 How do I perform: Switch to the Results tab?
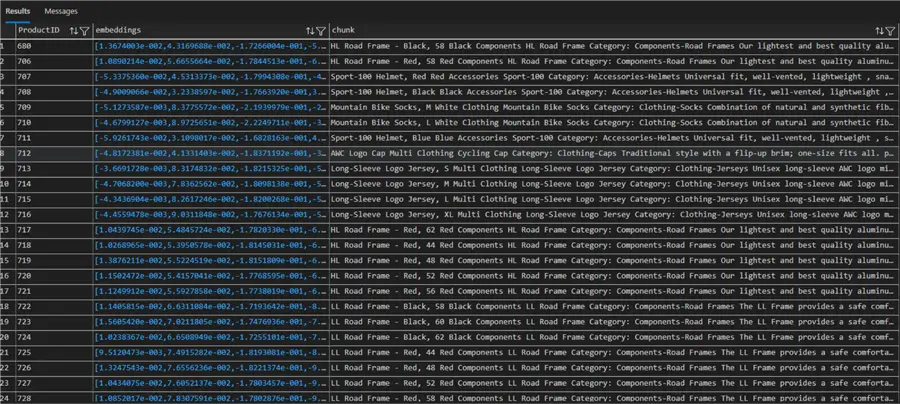pos(18,11)
